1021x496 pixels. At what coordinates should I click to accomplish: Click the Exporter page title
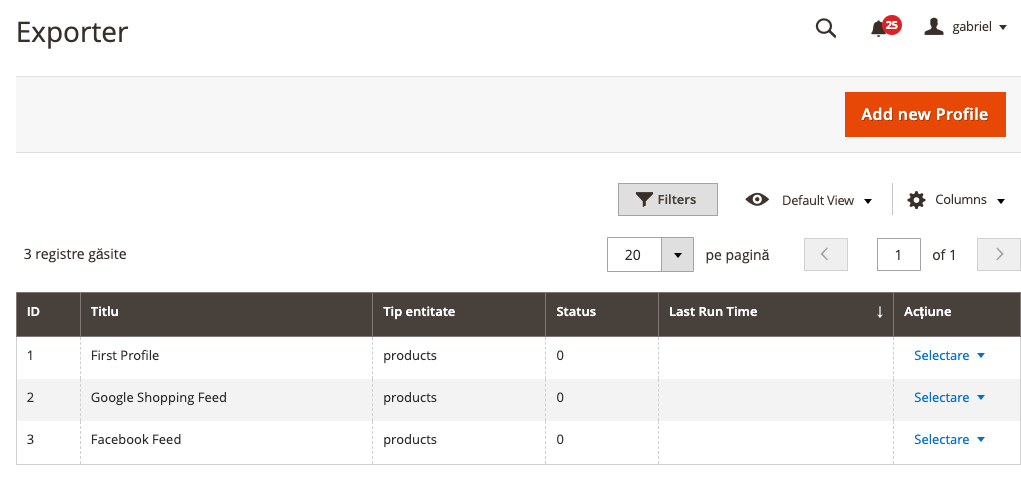72,33
